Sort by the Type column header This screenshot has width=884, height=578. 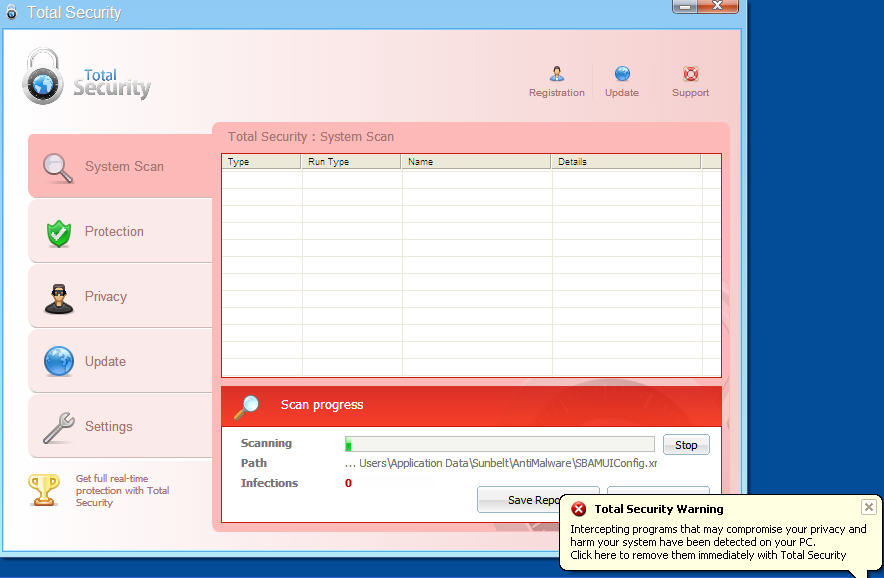(x=261, y=162)
